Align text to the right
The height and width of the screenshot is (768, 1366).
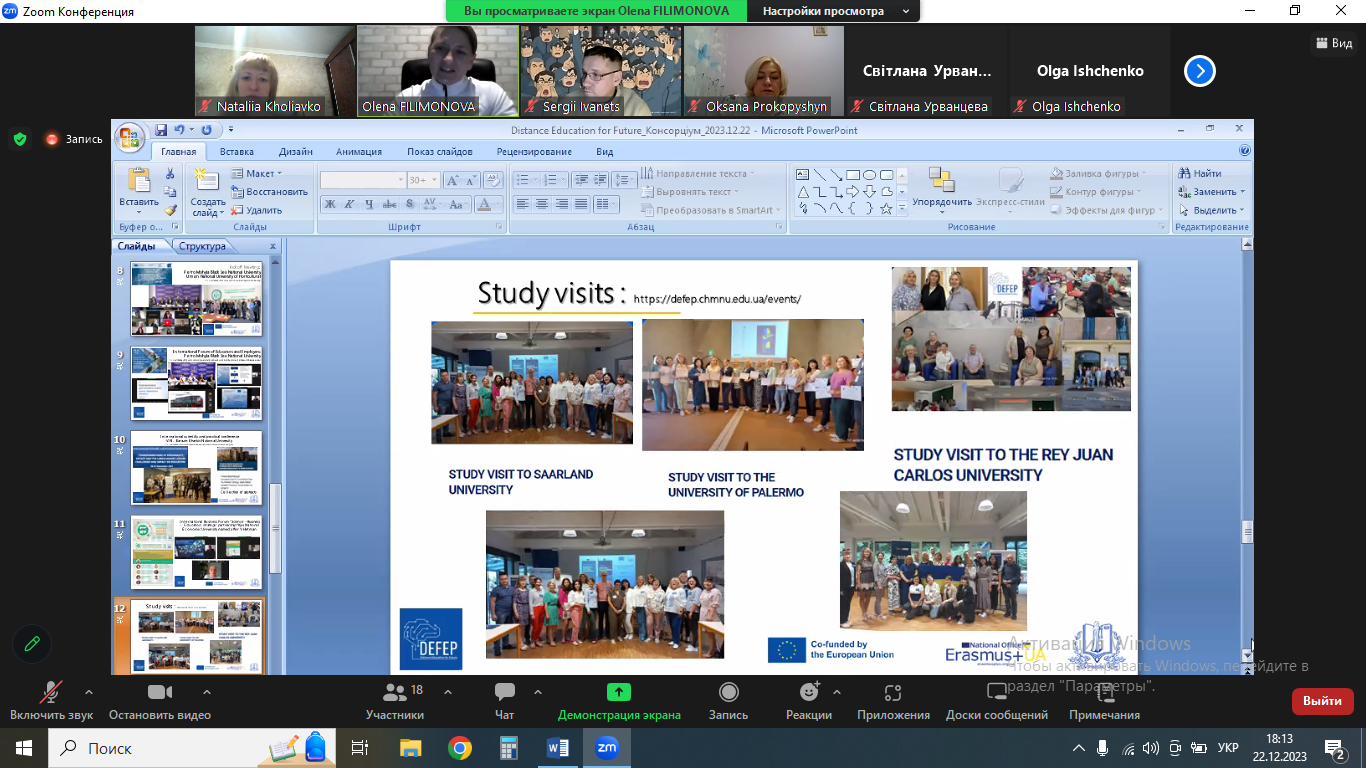[562, 204]
